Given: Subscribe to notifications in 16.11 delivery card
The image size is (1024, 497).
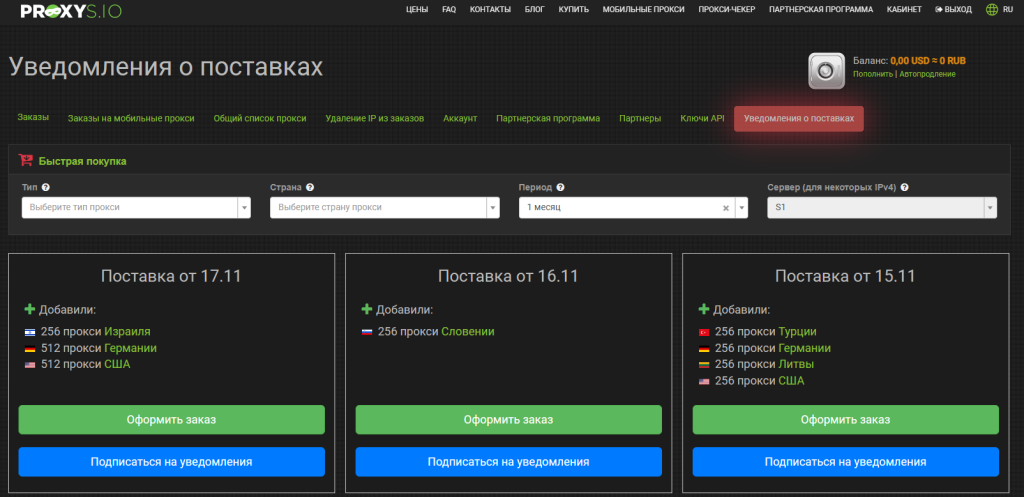Looking at the screenshot, I should pos(508,462).
